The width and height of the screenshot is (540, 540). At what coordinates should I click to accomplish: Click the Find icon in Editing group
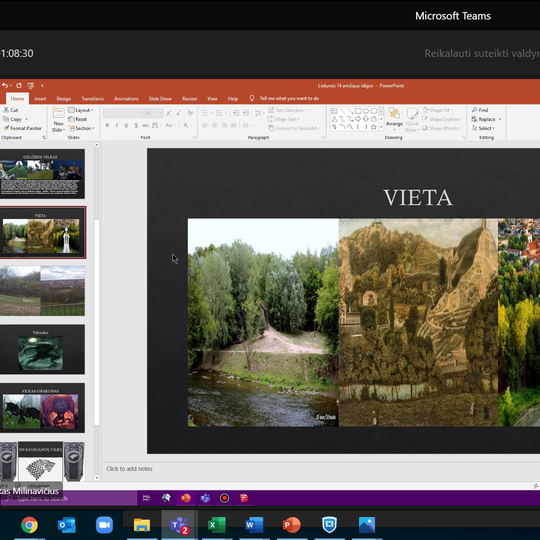(480, 110)
